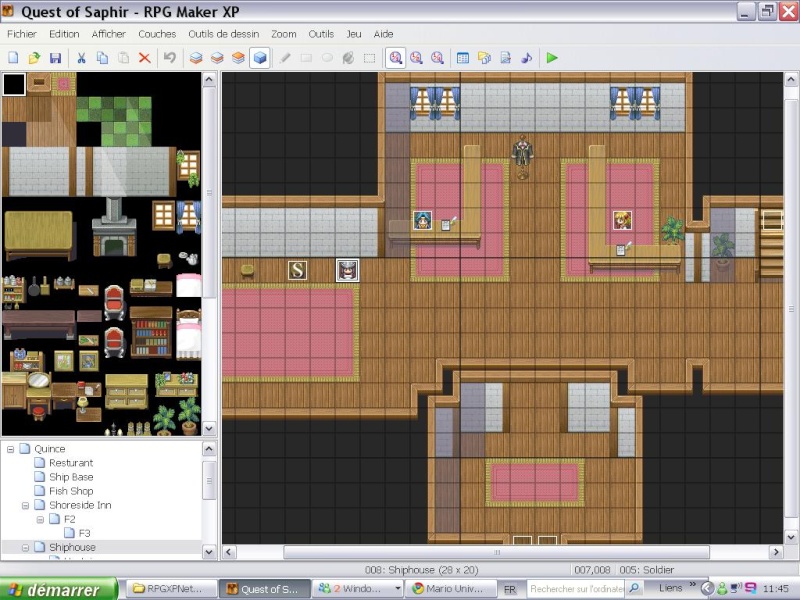Choose the Rectangle drawing tool
This screenshot has height=600, width=800.
306,58
